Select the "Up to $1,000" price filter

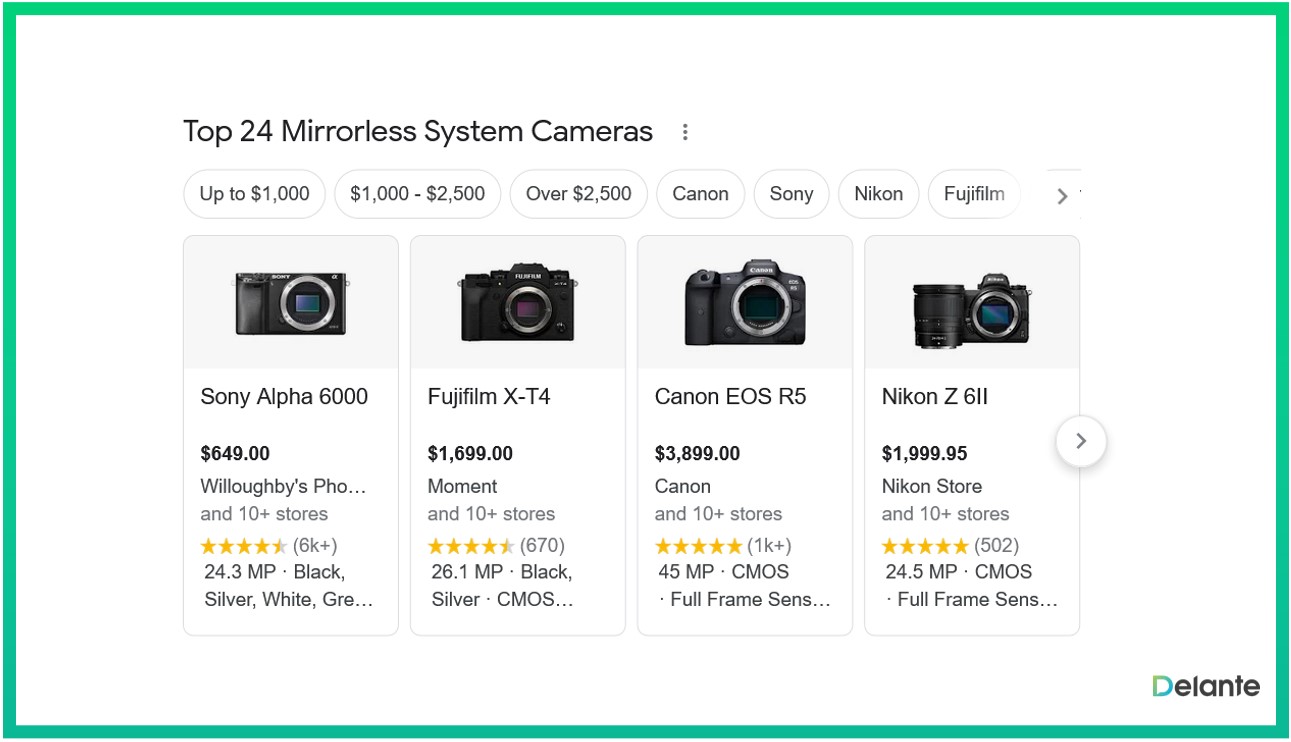coord(254,194)
